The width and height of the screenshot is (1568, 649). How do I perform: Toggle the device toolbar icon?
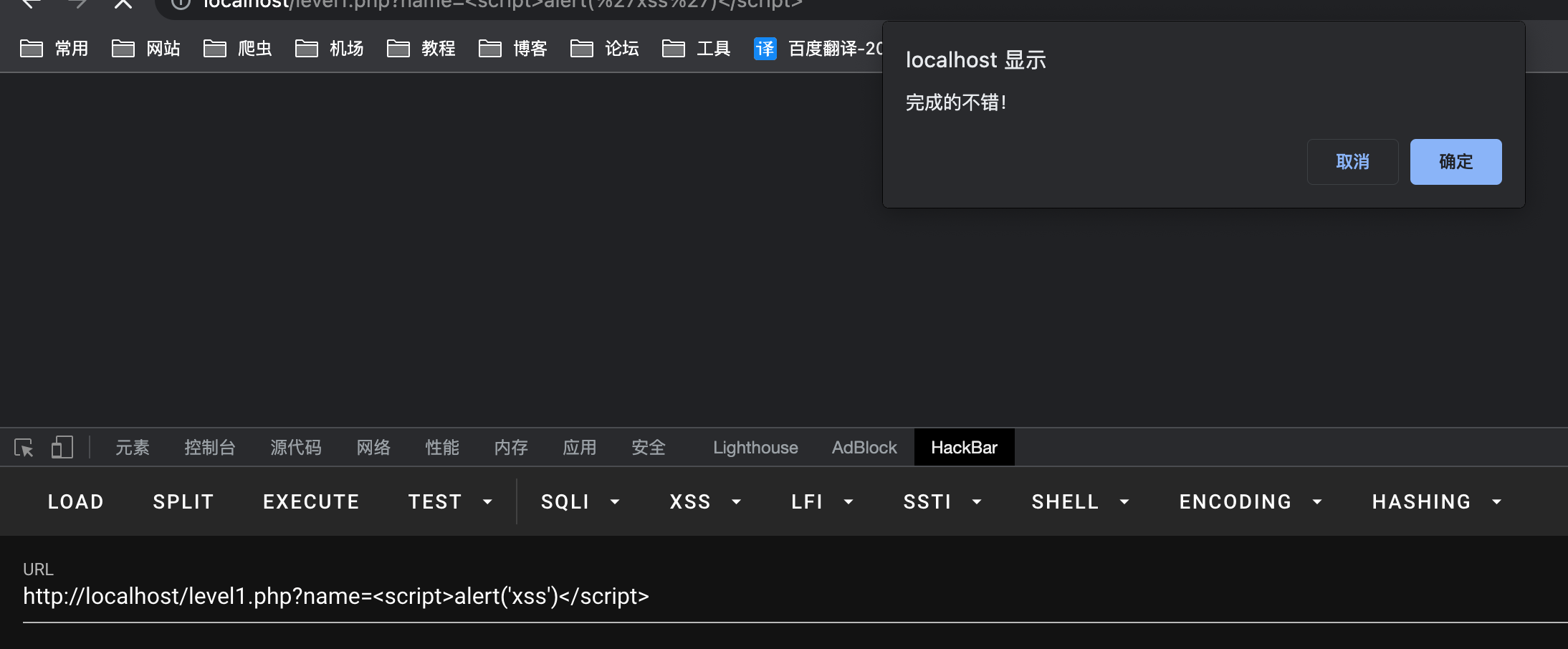pos(62,448)
